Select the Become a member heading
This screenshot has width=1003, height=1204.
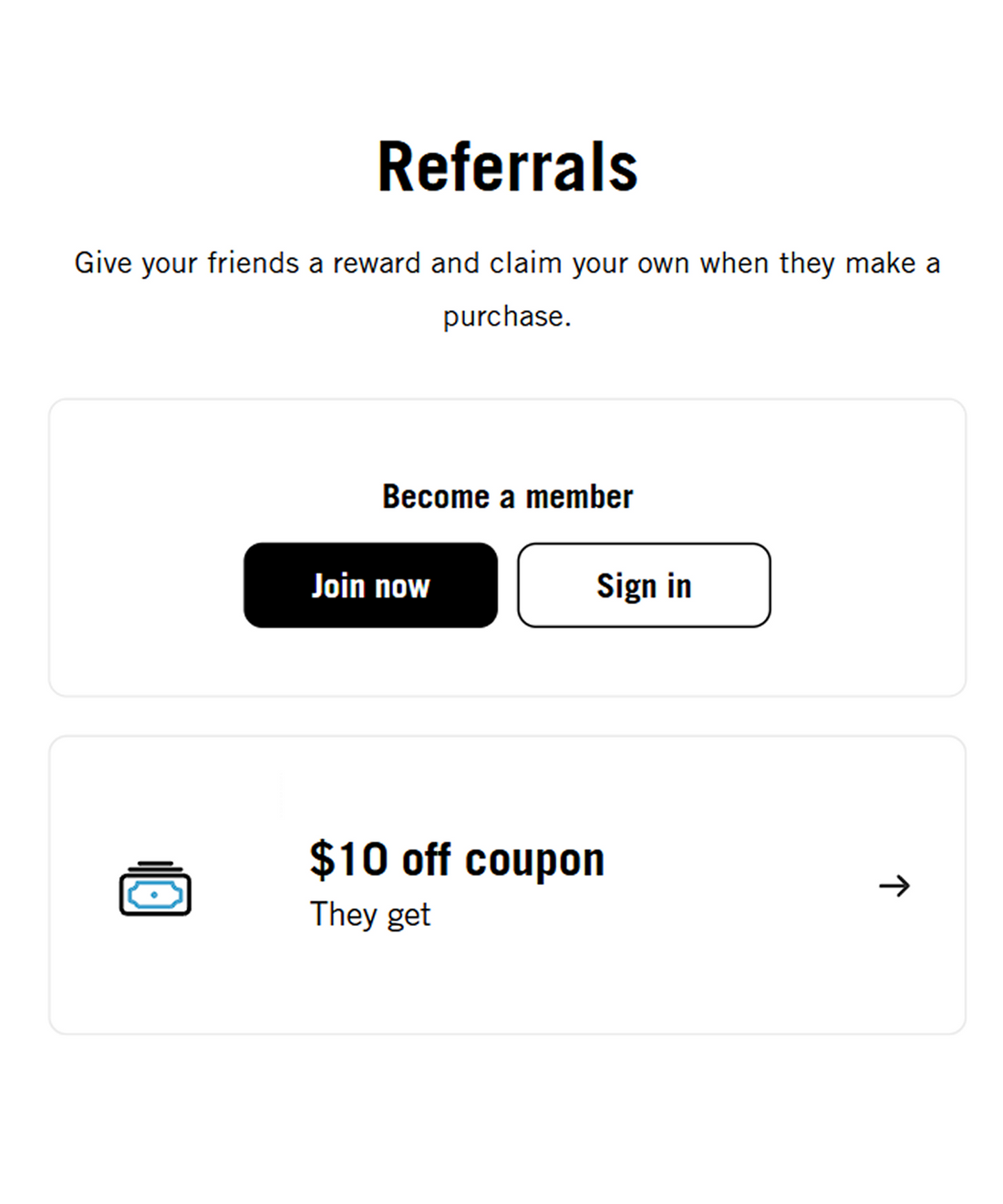point(506,495)
